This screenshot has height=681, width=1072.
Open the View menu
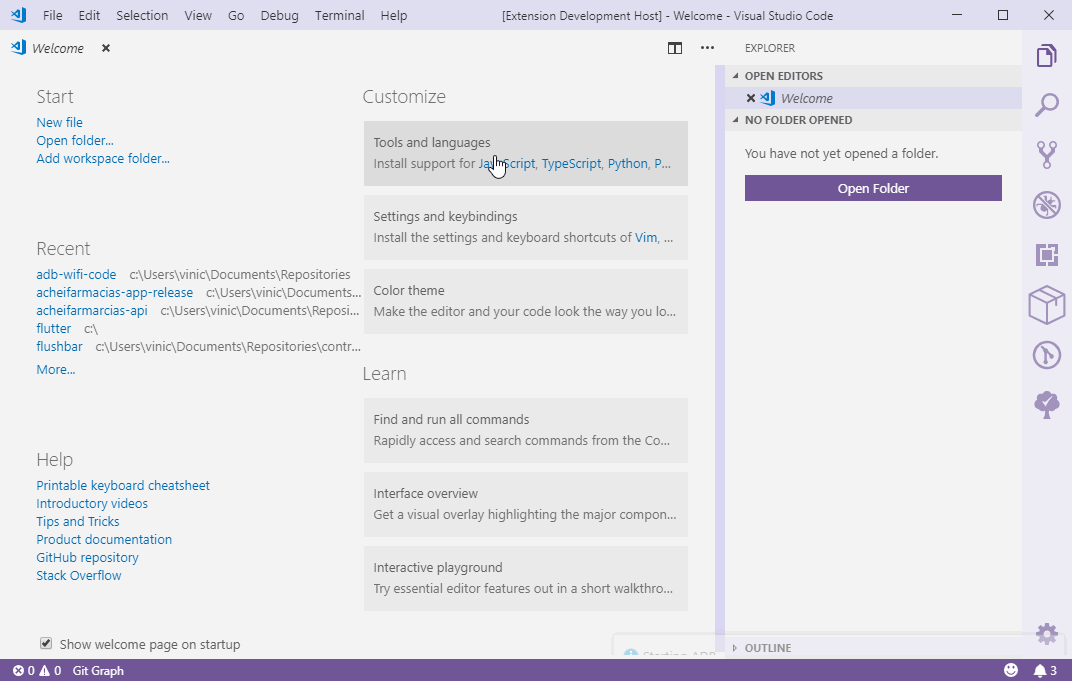[198, 15]
